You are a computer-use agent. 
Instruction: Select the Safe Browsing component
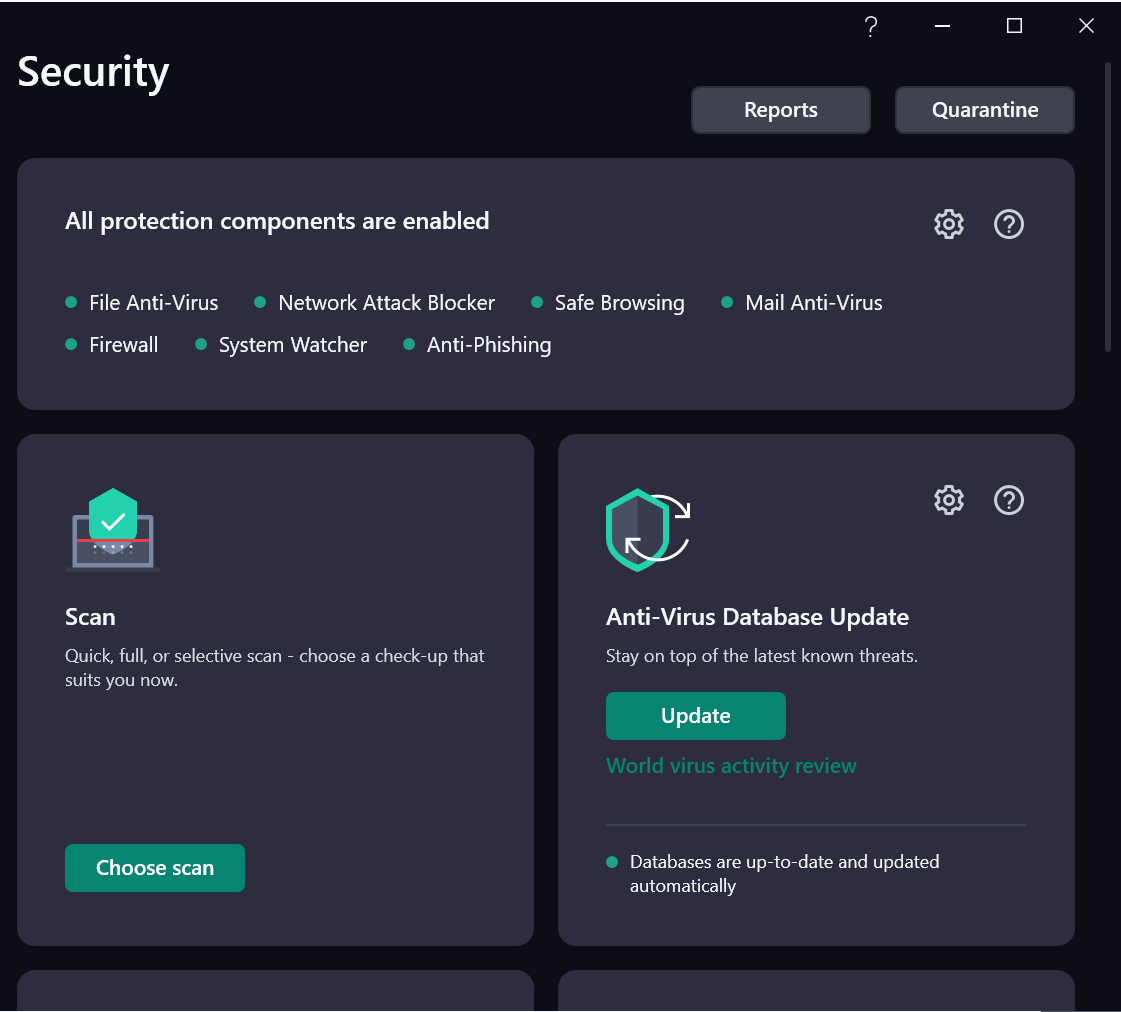click(619, 303)
